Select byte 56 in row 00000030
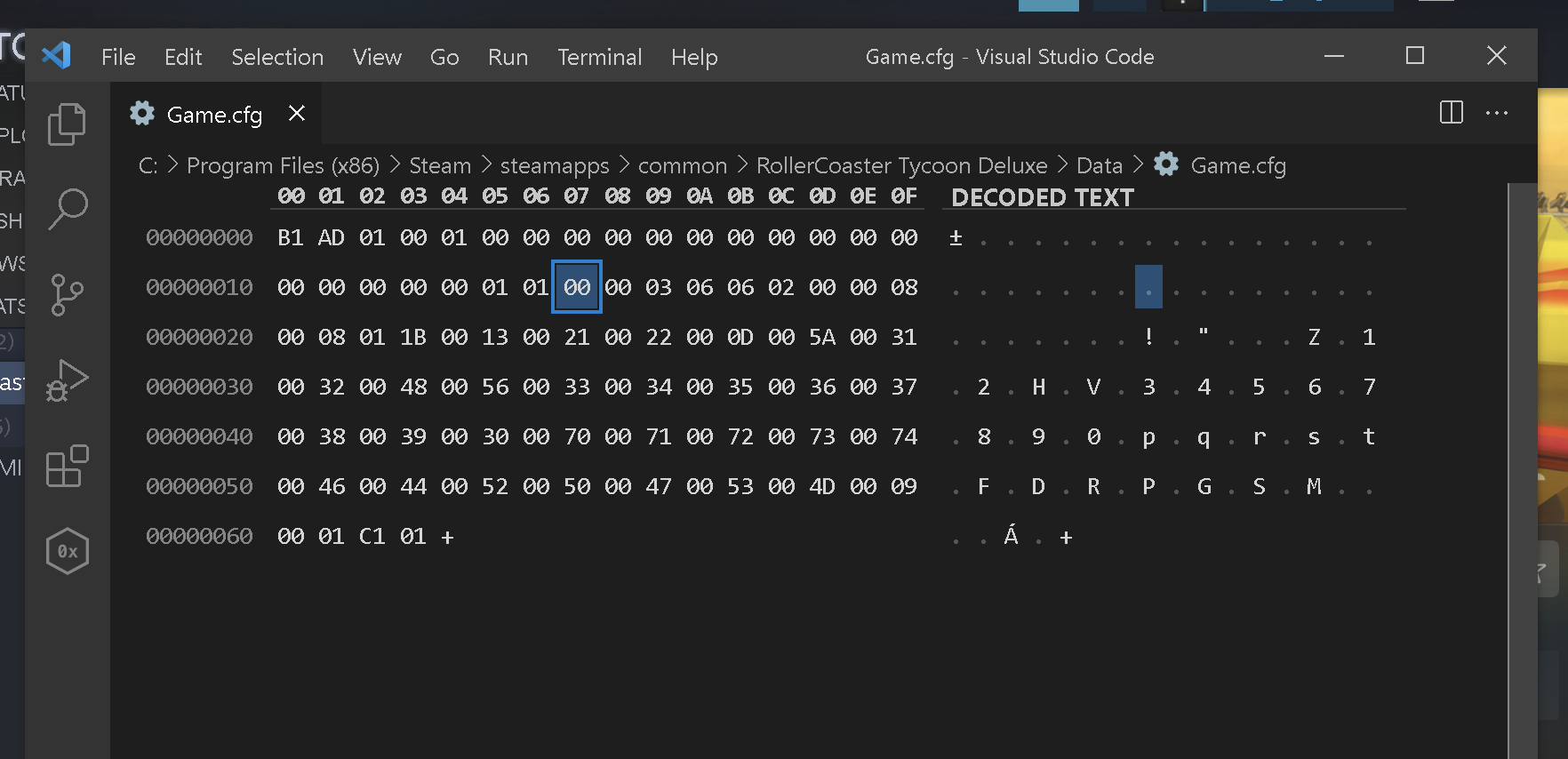Screen dimensions: 1568x759 tap(495, 387)
